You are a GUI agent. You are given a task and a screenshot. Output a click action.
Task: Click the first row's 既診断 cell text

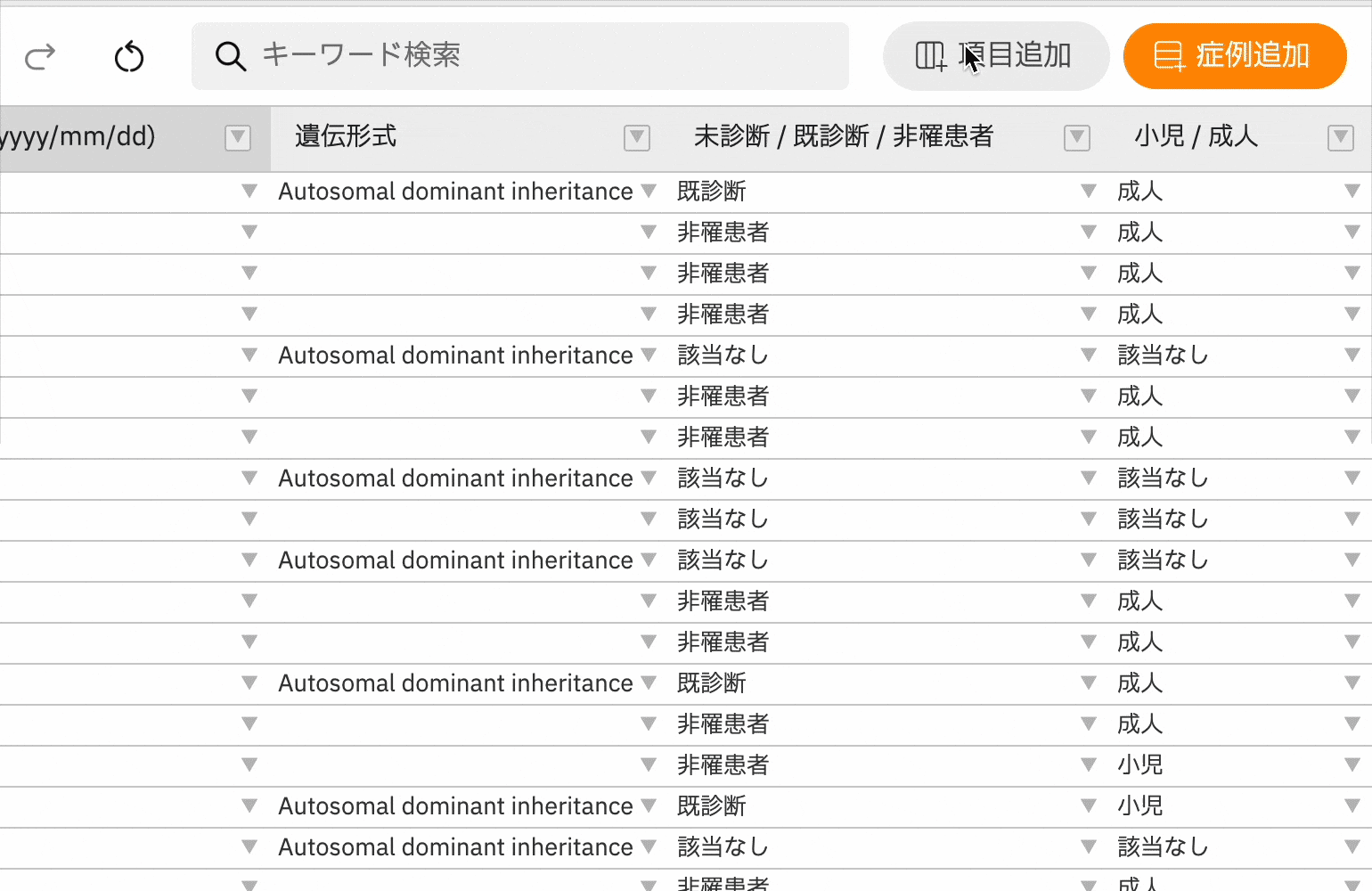(x=711, y=192)
